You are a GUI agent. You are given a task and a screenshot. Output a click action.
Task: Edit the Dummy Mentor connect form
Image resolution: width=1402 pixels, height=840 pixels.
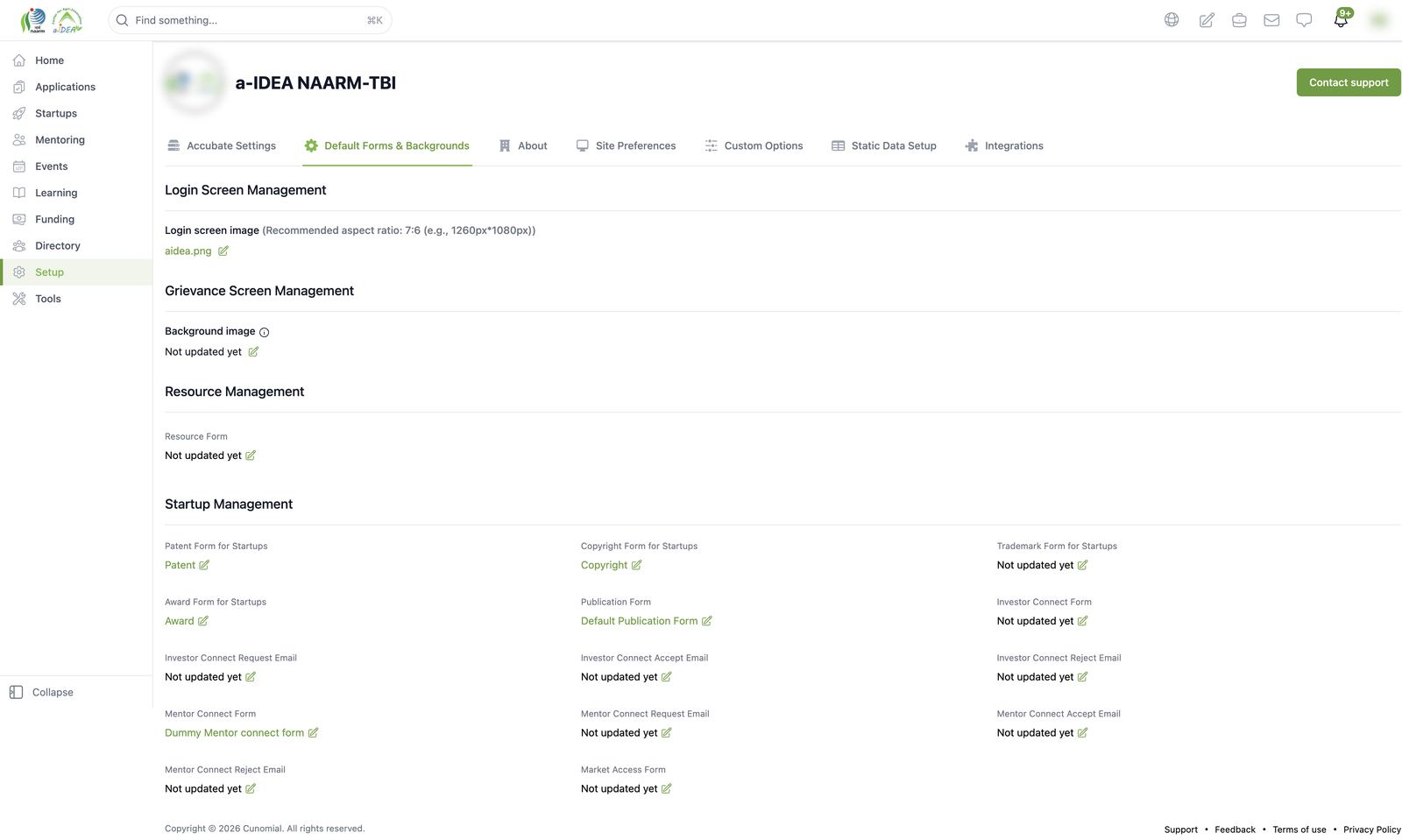pos(313,733)
